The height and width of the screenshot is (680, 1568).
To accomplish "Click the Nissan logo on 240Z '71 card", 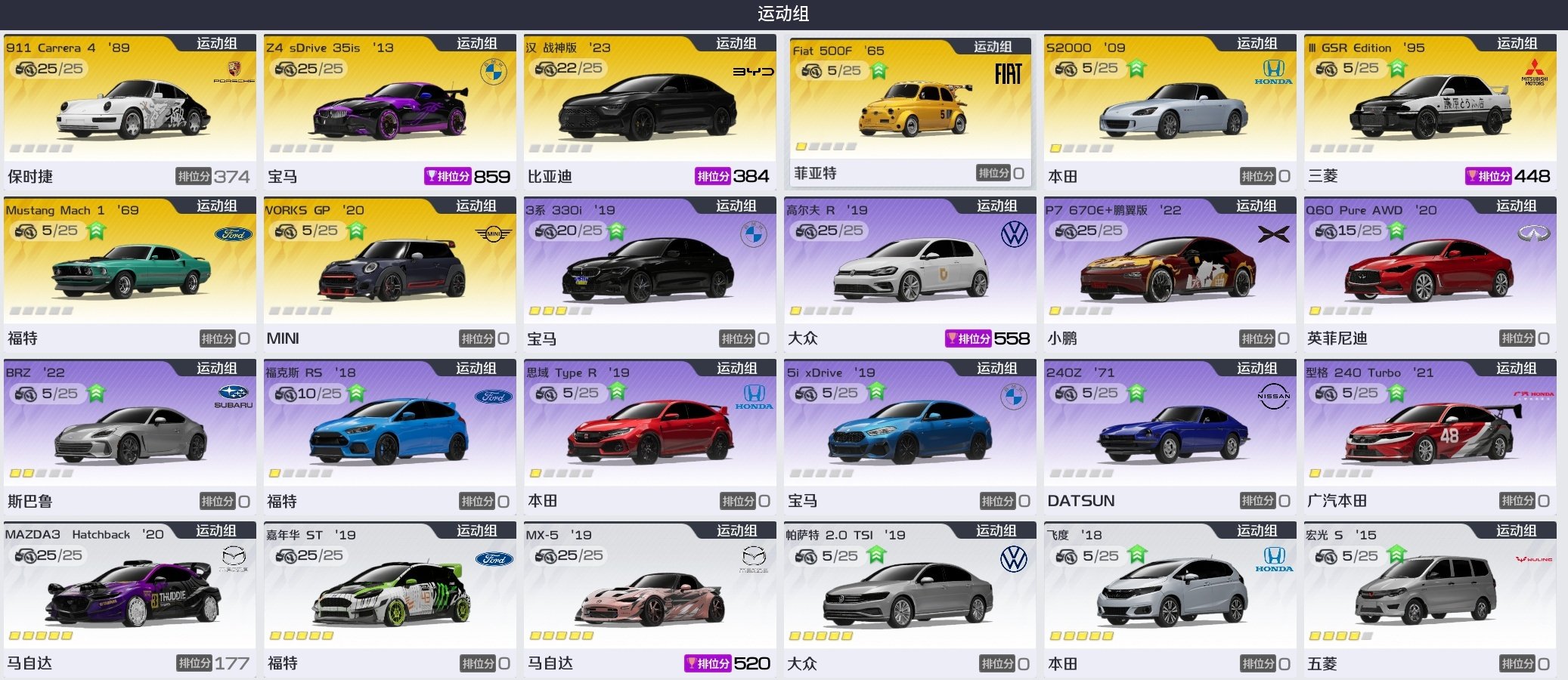I will tap(1274, 396).
